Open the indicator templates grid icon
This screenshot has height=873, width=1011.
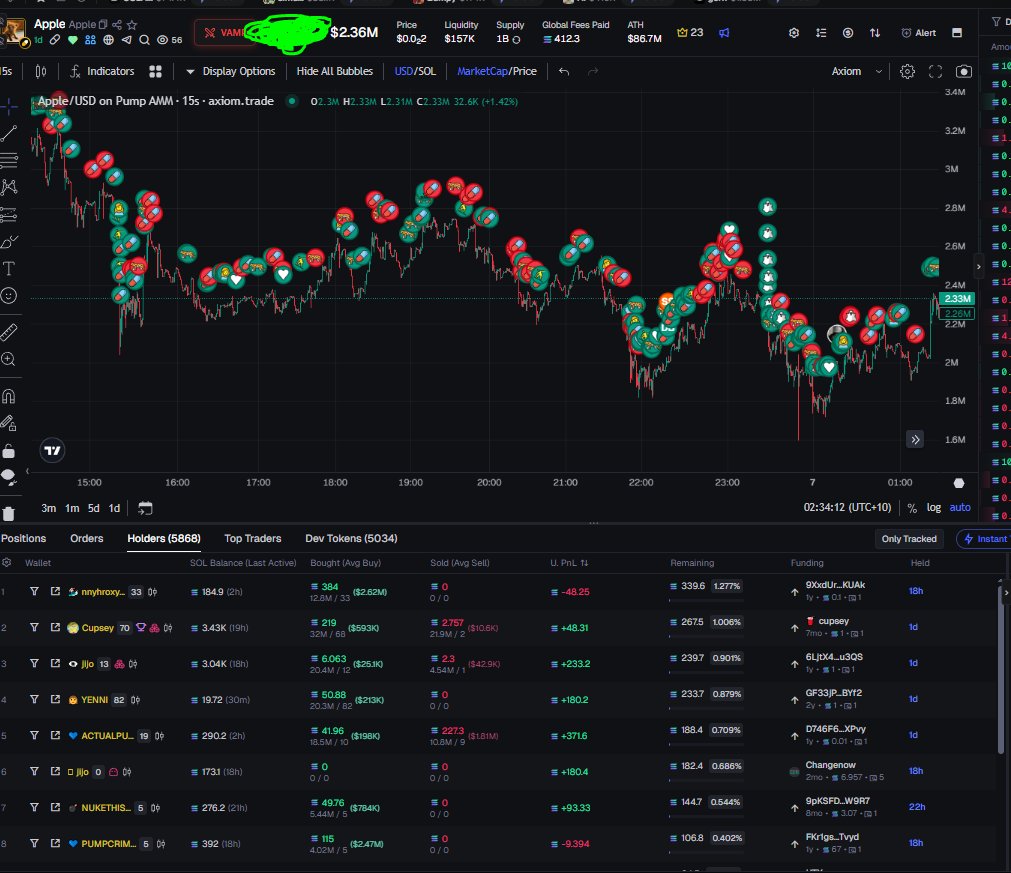155,72
